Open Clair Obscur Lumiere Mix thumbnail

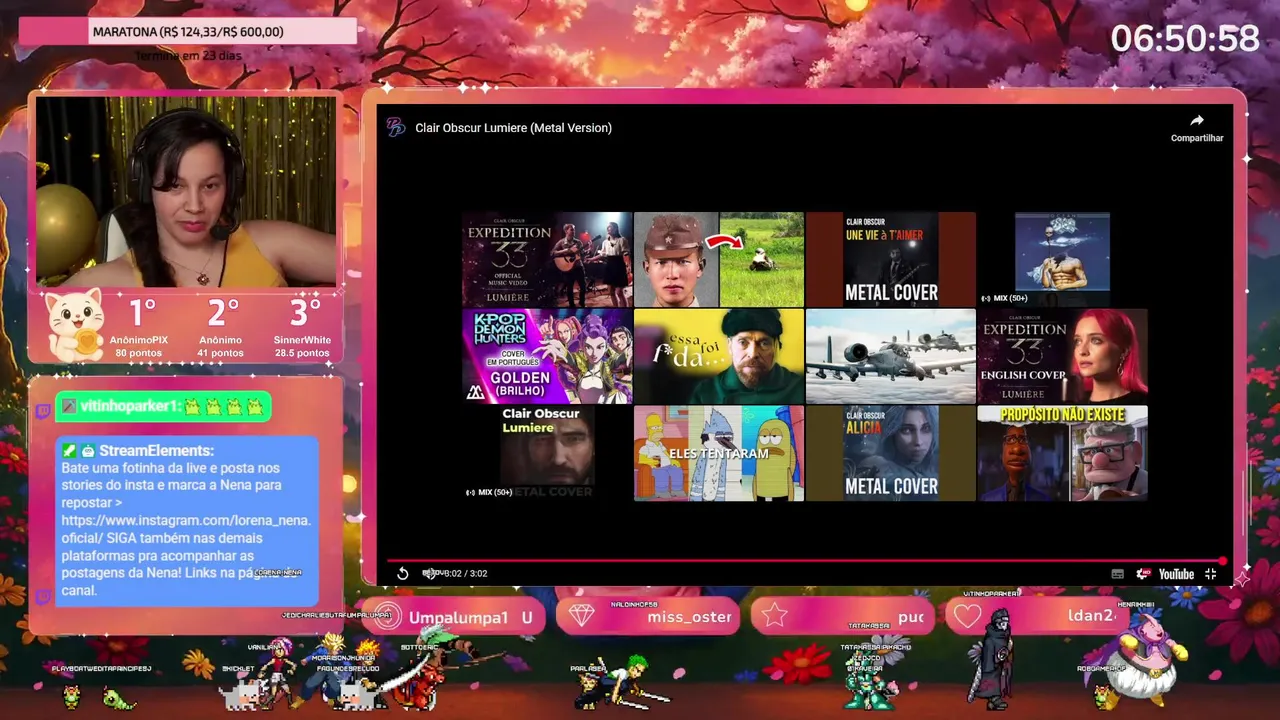pos(547,453)
